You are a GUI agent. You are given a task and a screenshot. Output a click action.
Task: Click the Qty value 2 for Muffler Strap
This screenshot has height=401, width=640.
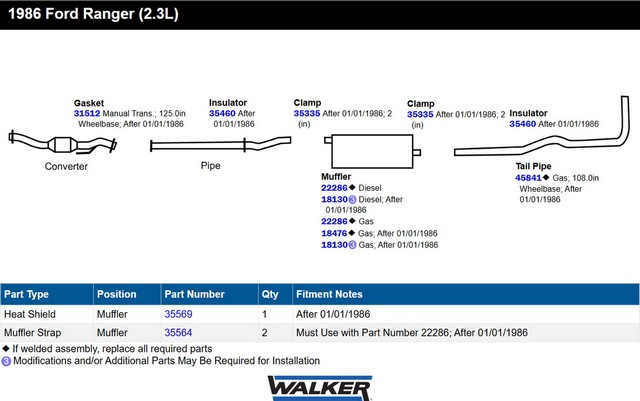pyautogui.click(x=264, y=332)
